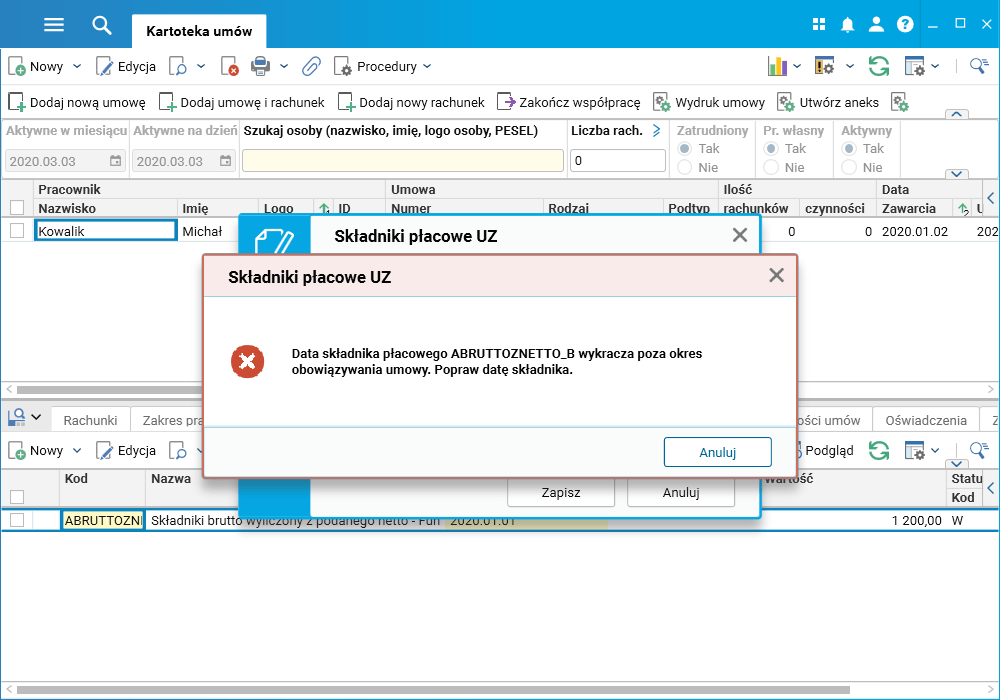The height and width of the screenshot is (700, 1000).
Task: Click the bar chart reports icon
Action: 777,66
